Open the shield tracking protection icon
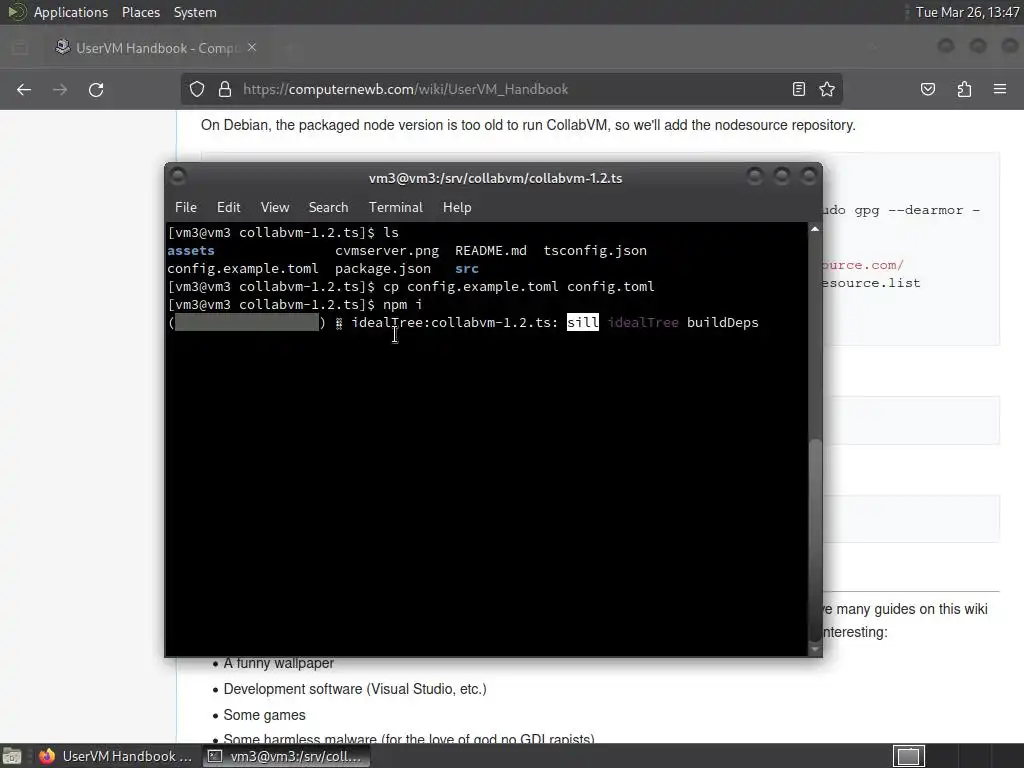1024x768 pixels. (197, 89)
